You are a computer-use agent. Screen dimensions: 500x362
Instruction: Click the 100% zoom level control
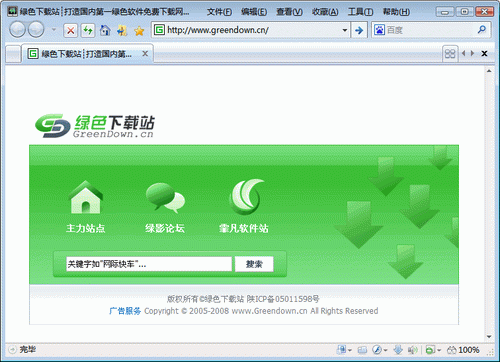pyautogui.click(x=464, y=350)
